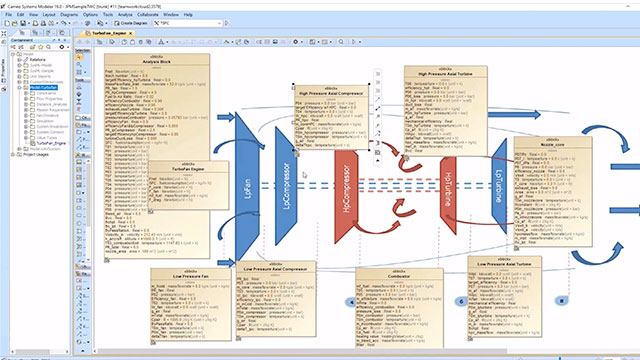Screen dimensions: 640x360
Task: Click the search magnifier icon in Containment panel
Action: point(48,47)
